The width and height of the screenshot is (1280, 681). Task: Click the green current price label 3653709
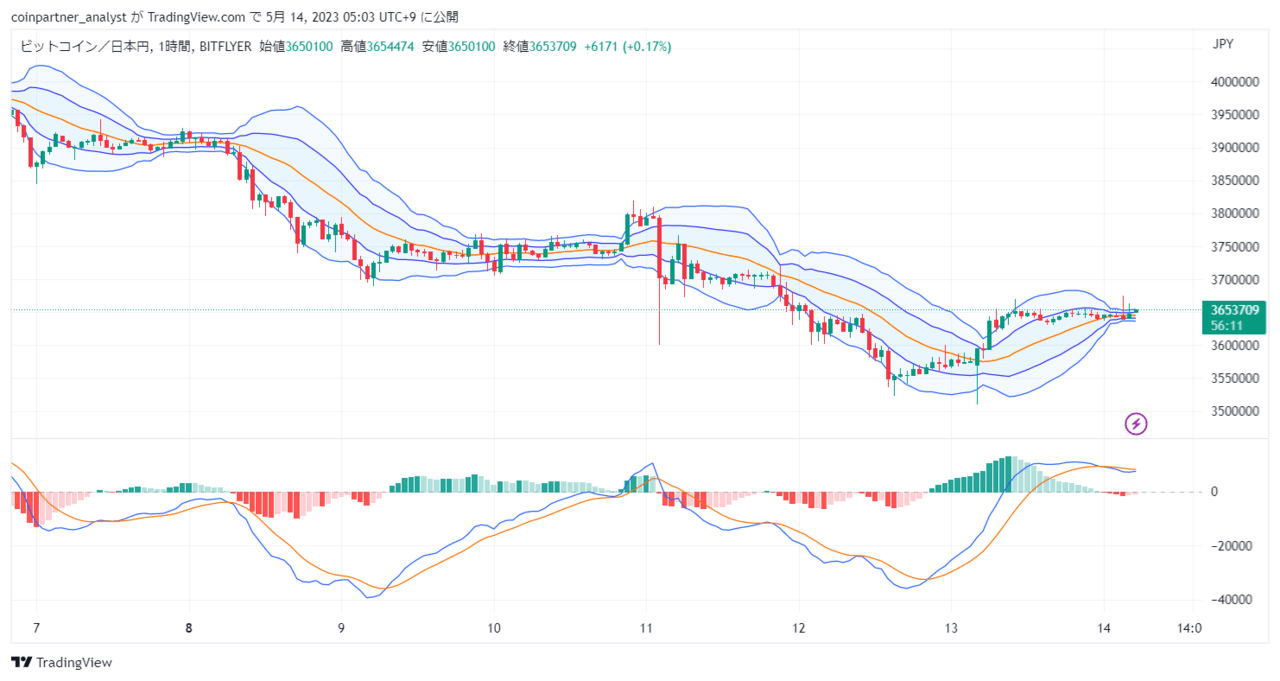tap(1234, 309)
